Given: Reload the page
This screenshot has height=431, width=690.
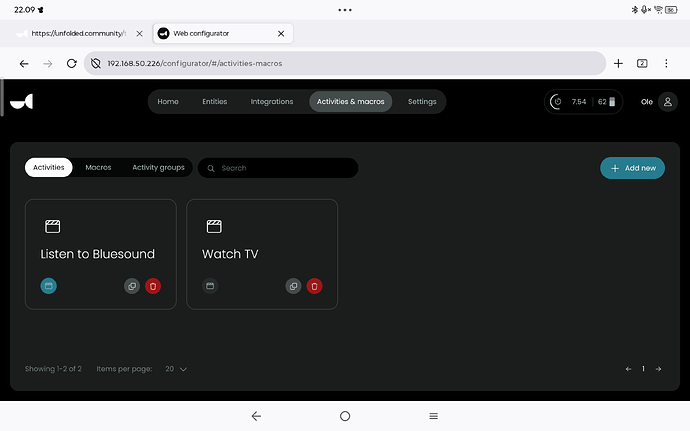Looking at the screenshot, I should 71,64.
